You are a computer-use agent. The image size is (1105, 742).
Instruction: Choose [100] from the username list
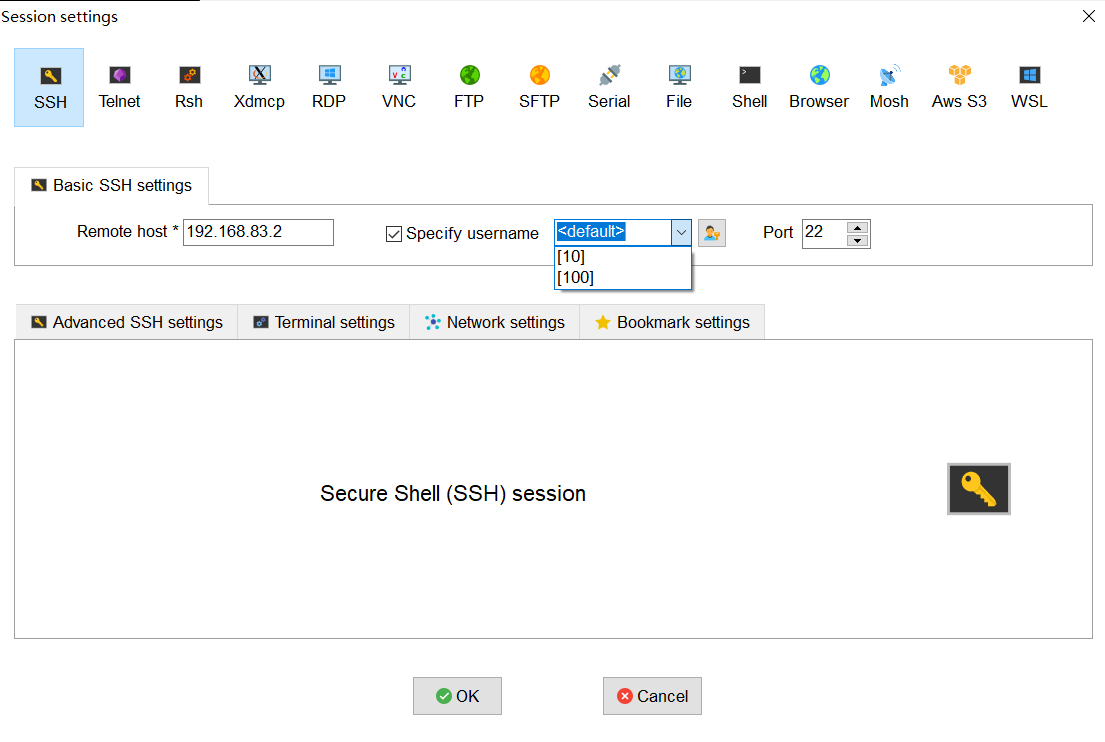click(x=622, y=278)
